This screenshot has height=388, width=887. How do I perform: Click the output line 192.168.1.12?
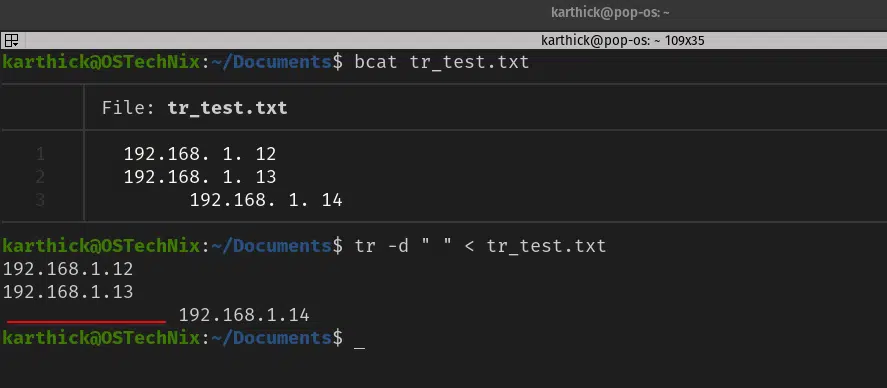pos(68,269)
